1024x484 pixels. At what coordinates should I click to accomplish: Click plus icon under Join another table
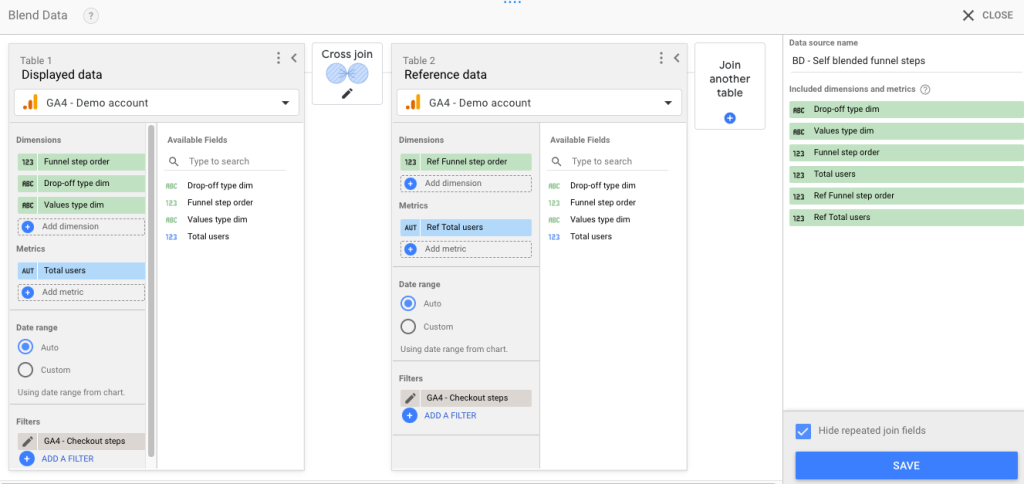(729, 118)
